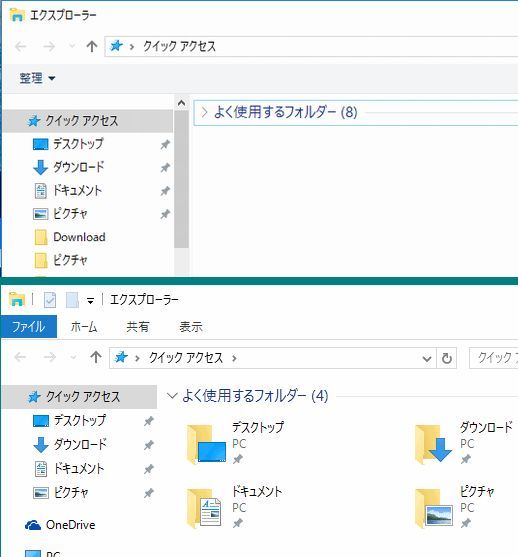This screenshot has width=518, height=557.
Task: Open the 整理 dropdown menu
Action: [37, 78]
